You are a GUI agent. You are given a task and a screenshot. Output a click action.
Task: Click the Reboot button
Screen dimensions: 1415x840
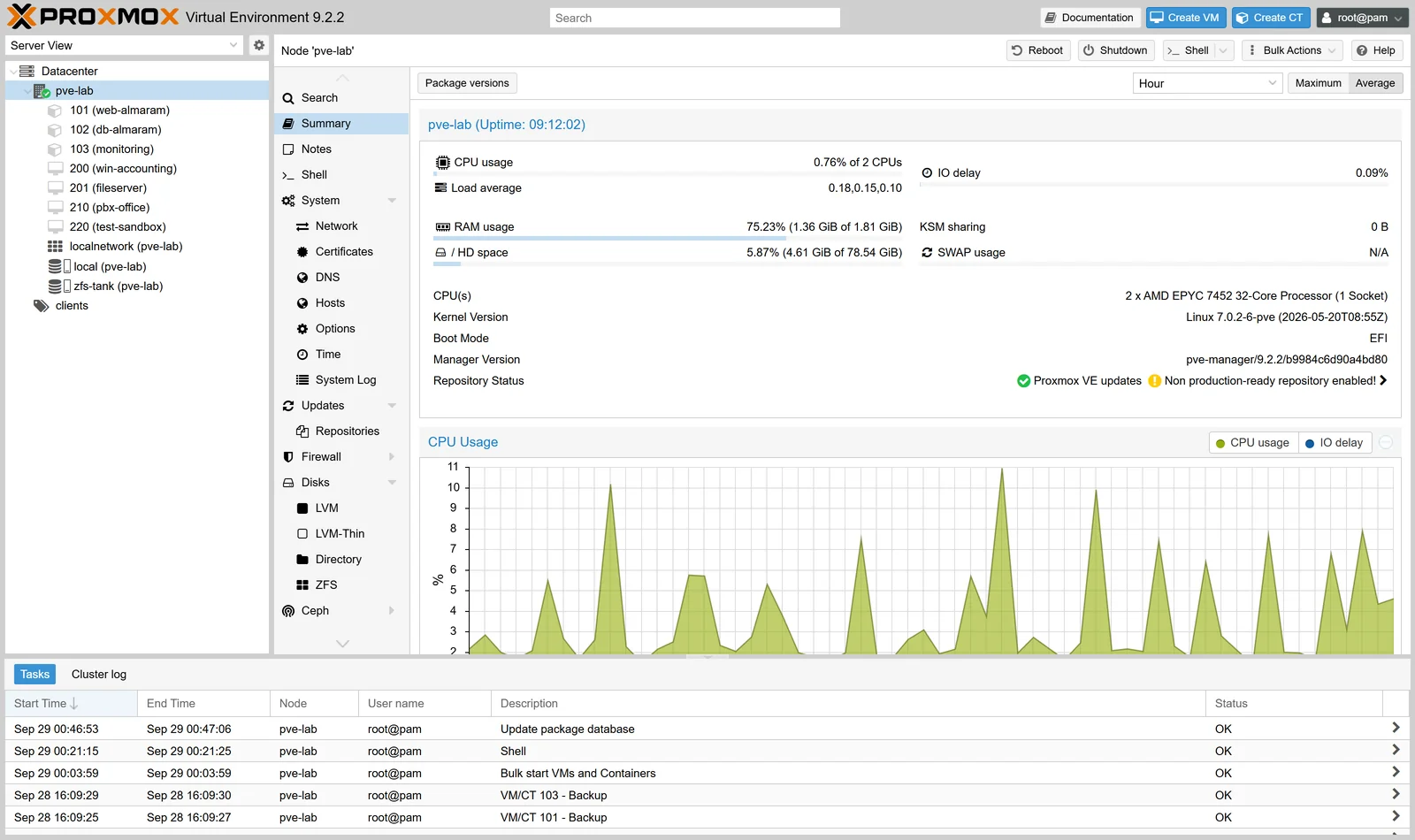click(x=1038, y=50)
